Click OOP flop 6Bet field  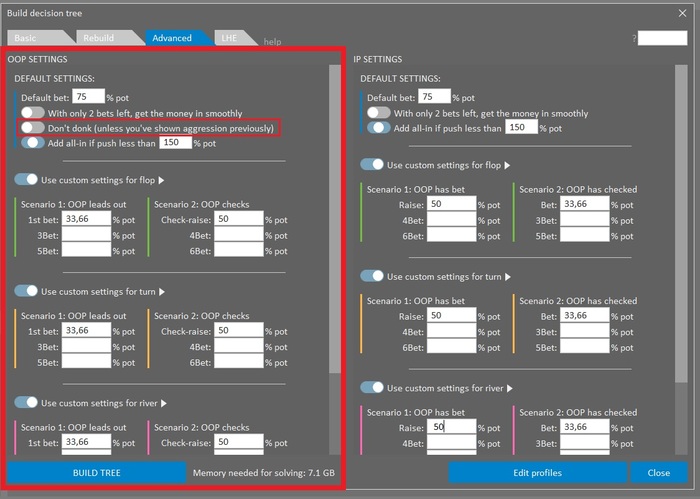[x=239, y=250]
